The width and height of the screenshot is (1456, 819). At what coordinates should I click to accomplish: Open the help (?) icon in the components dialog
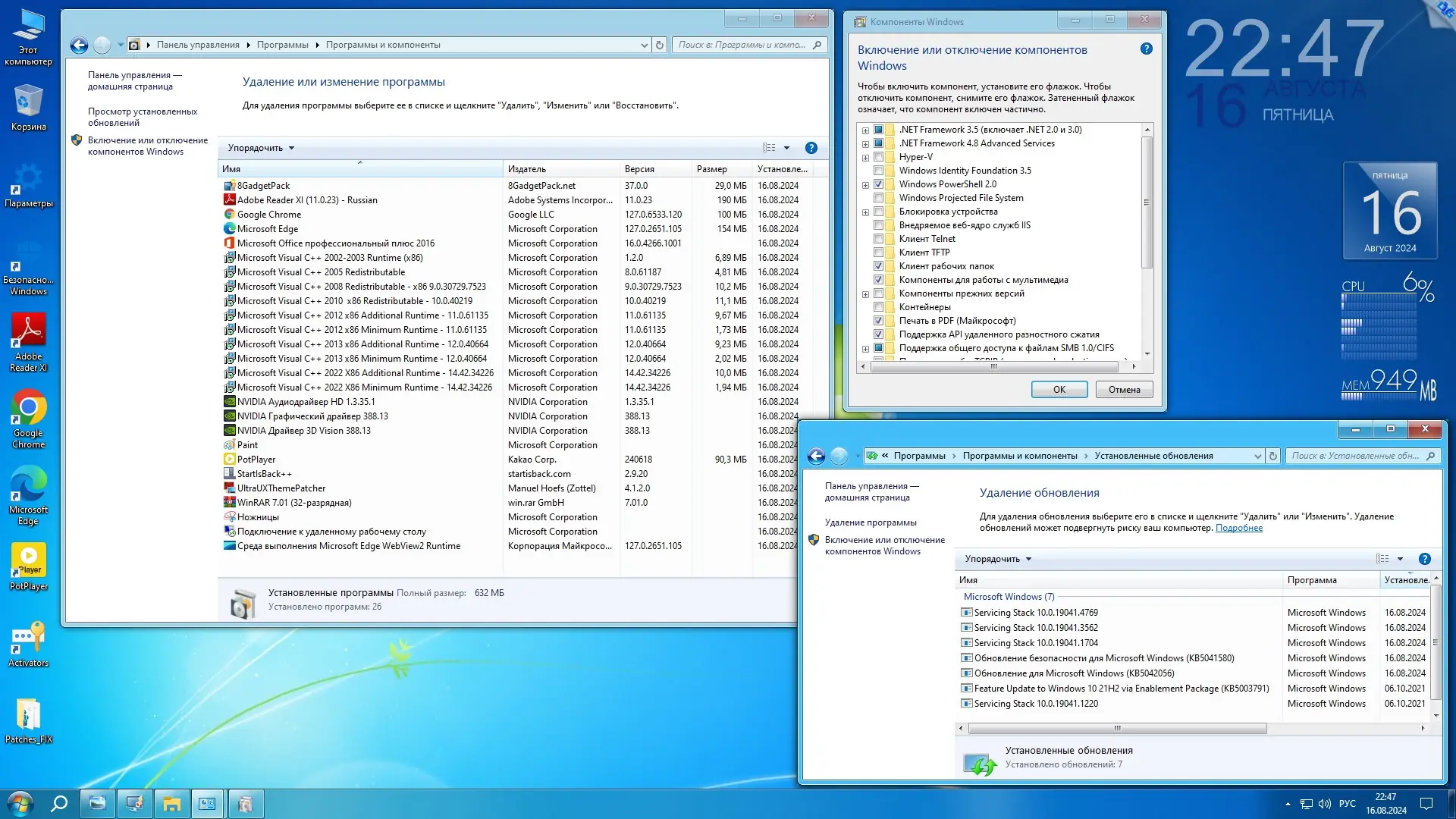tap(1147, 48)
